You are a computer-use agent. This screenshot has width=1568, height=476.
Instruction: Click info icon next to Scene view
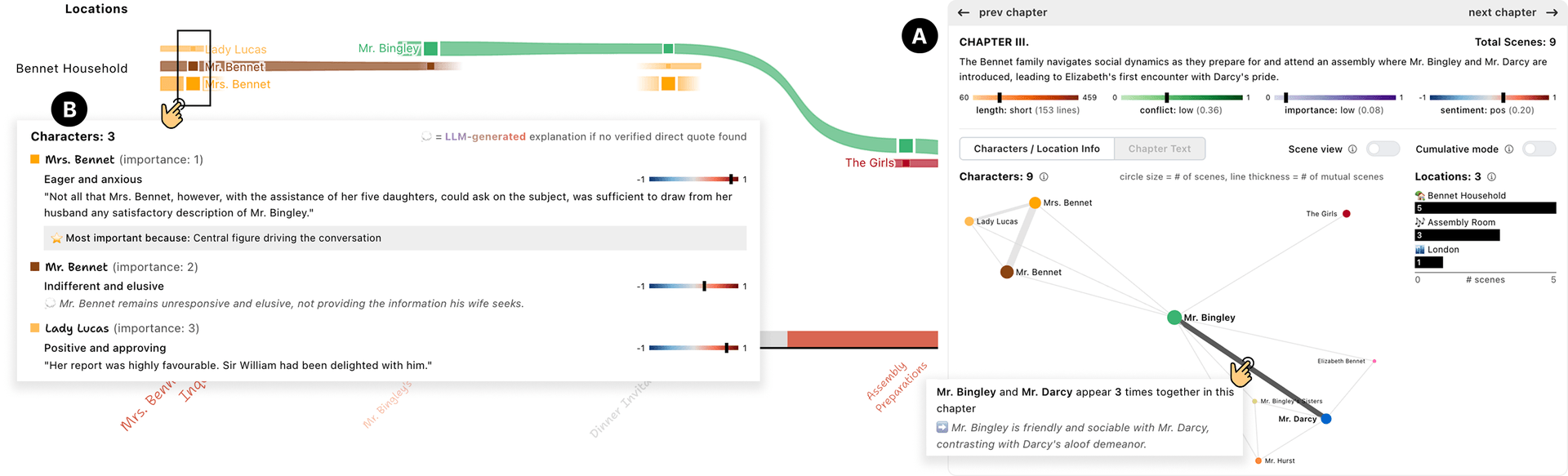coord(1352,149)
